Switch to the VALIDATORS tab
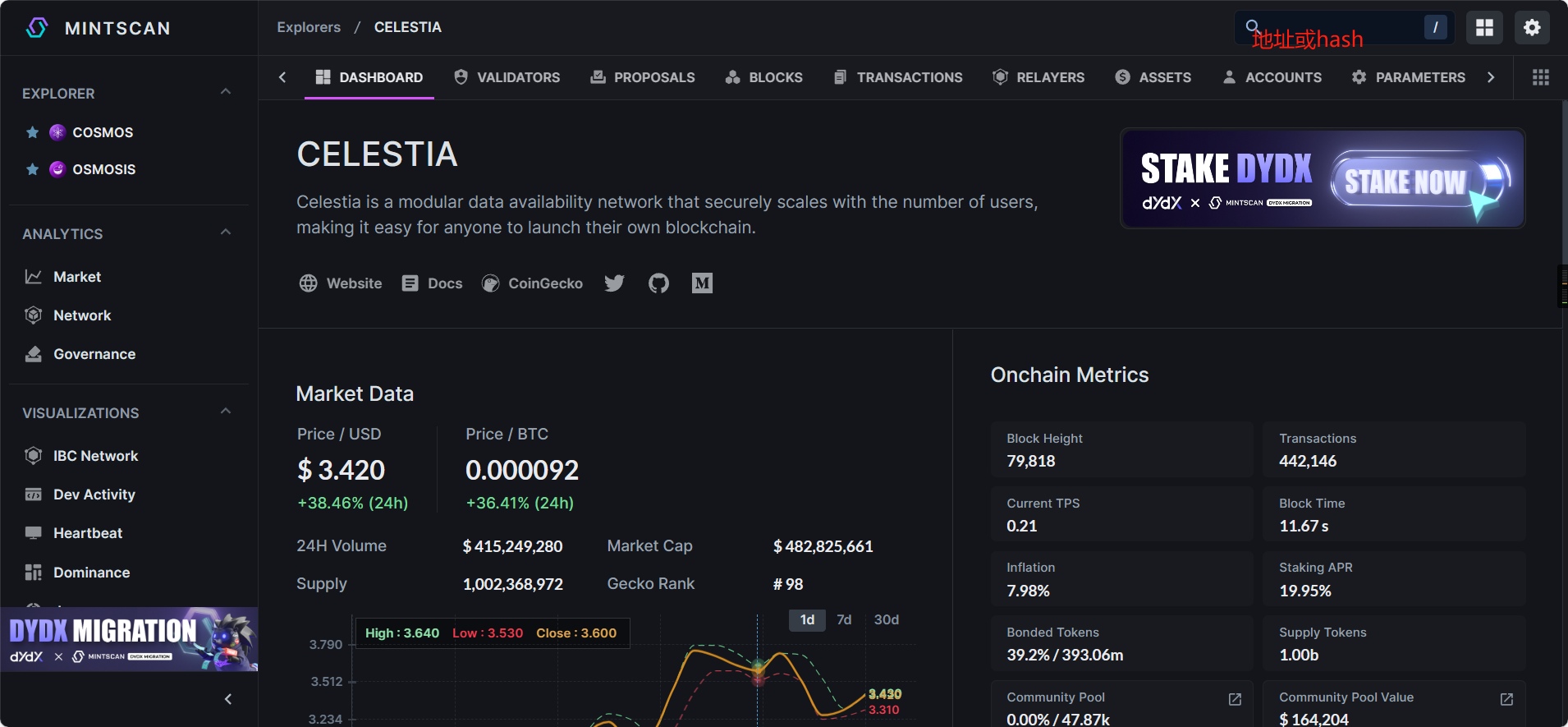 507,77
